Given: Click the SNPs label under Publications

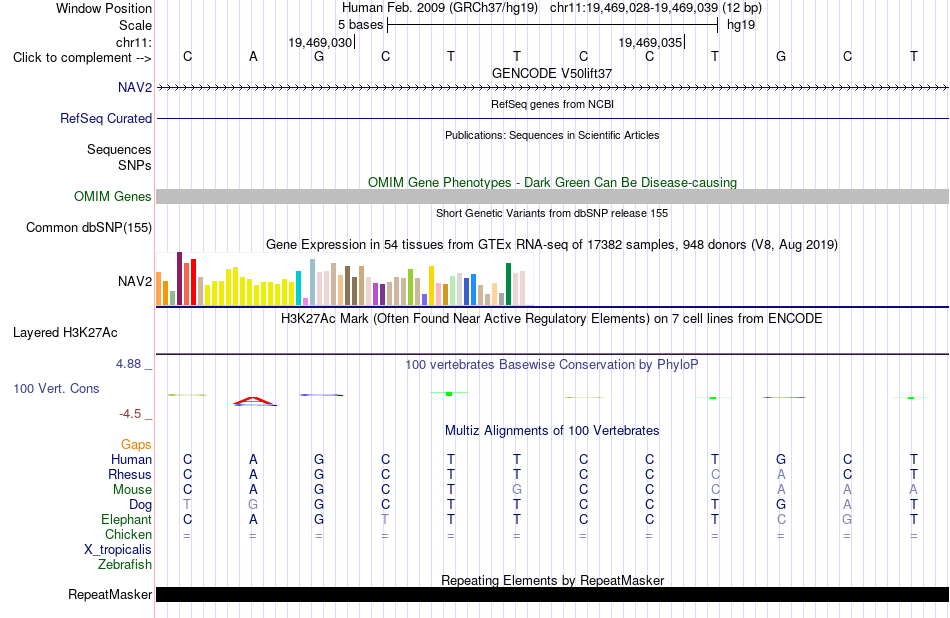Looking at the screenshot, I should click(x=135, y=165).
